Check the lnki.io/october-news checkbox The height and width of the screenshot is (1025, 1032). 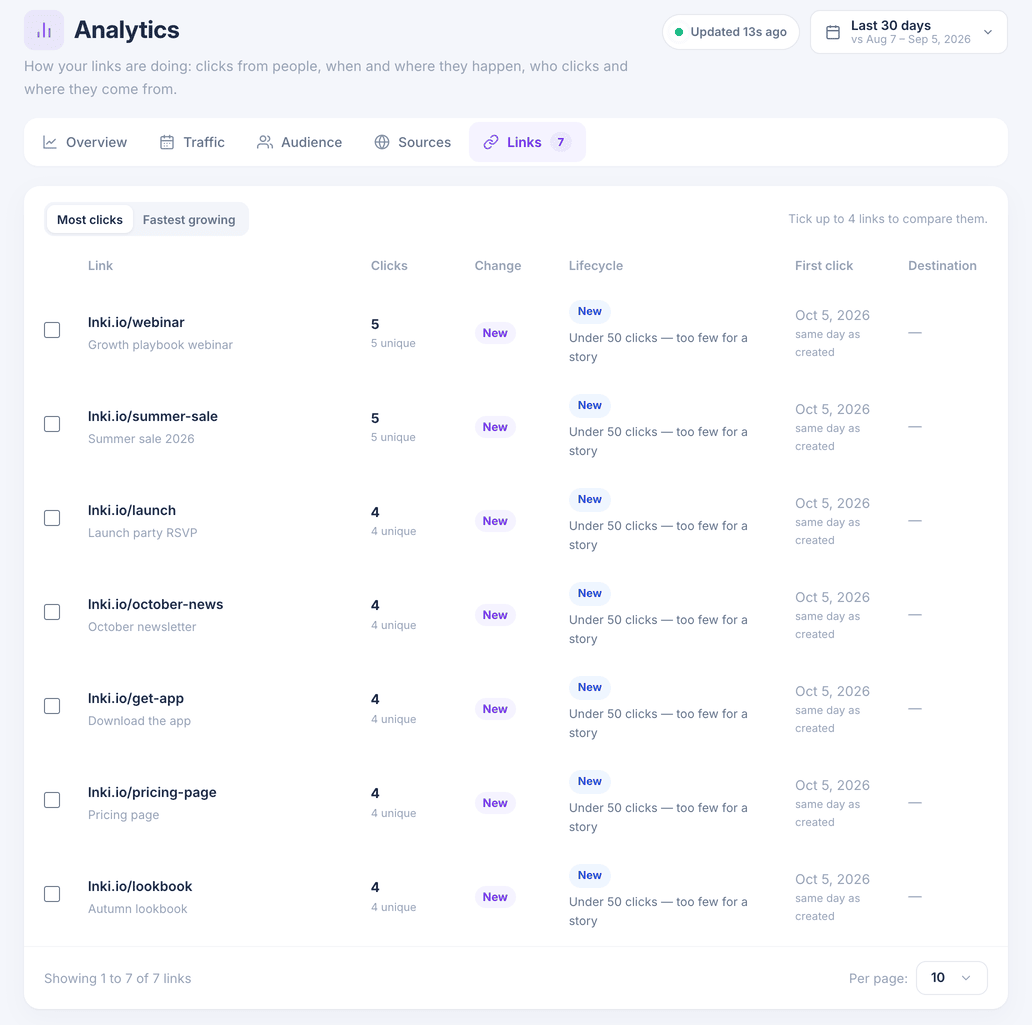52,612
